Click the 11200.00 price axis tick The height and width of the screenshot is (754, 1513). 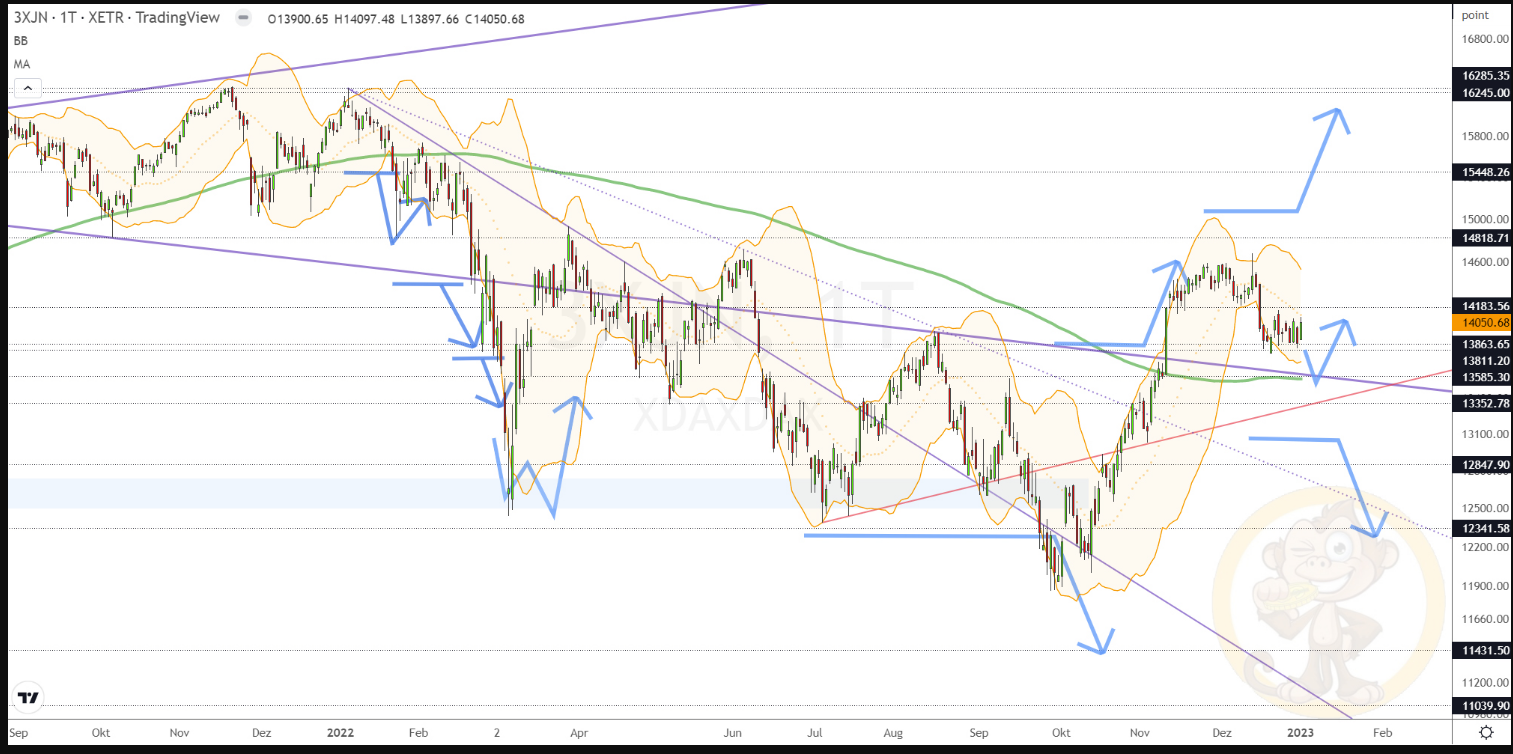tap(1484, 683)
